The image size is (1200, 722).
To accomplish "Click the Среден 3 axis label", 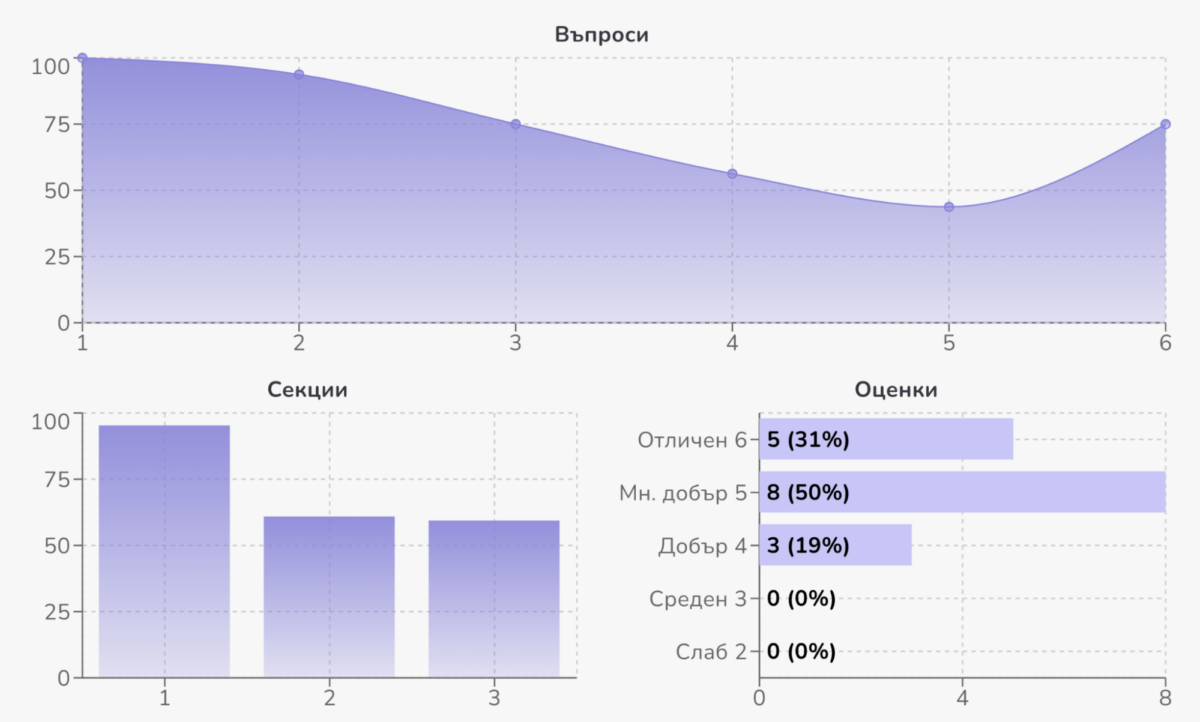I will click(x=697, y=599).
